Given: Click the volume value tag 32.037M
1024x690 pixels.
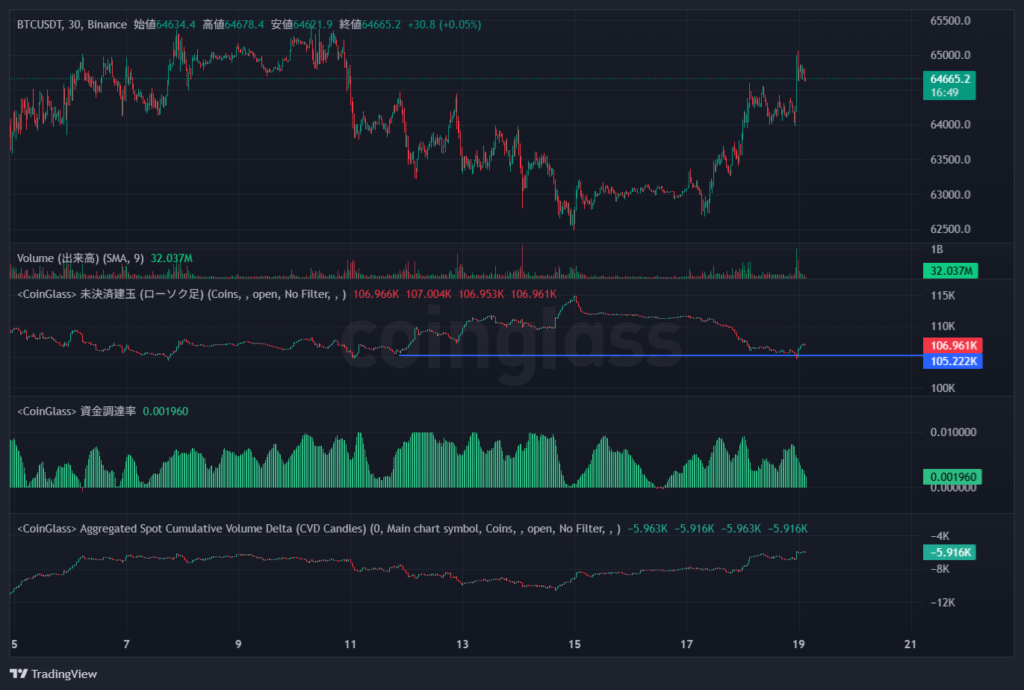Looking at the screenshot, I should tap(950, 271).
